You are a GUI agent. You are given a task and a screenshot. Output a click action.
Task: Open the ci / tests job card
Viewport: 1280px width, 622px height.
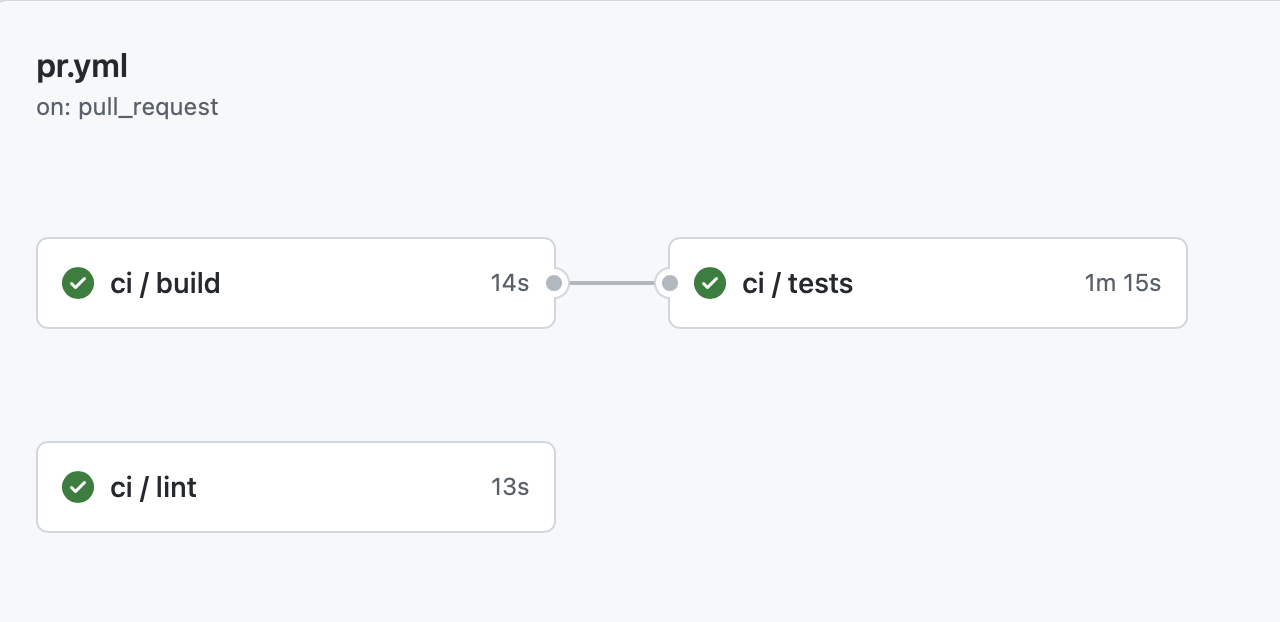coord(928,283)
